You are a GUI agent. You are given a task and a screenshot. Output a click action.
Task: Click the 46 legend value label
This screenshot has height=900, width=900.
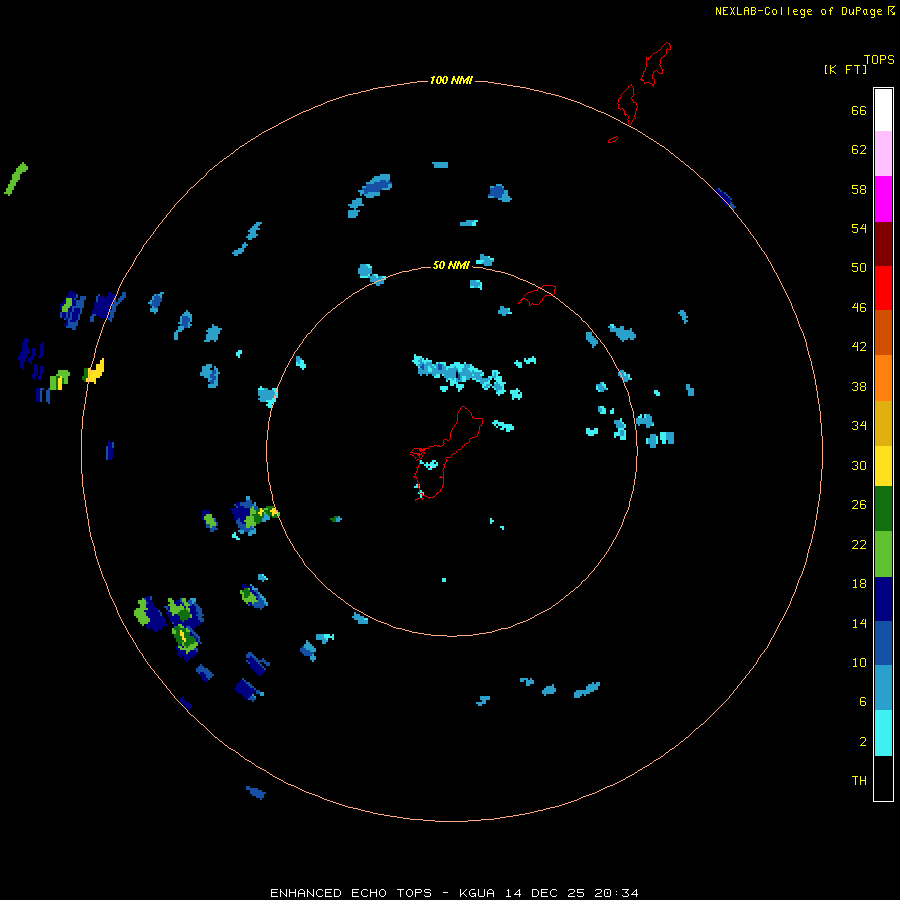(x=859, y=308)
